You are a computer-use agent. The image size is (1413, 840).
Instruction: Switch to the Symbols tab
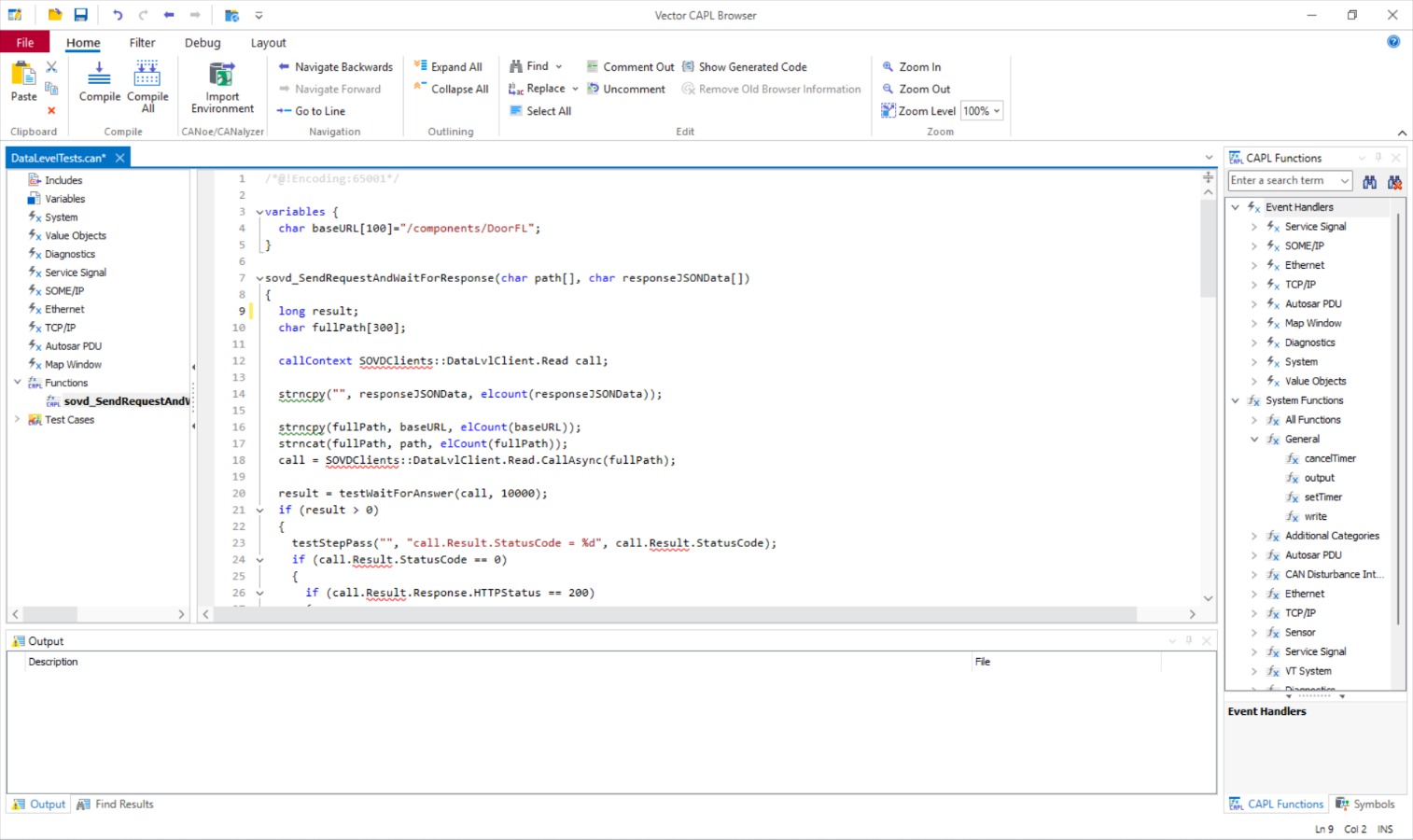click(x=1364, y=805)
